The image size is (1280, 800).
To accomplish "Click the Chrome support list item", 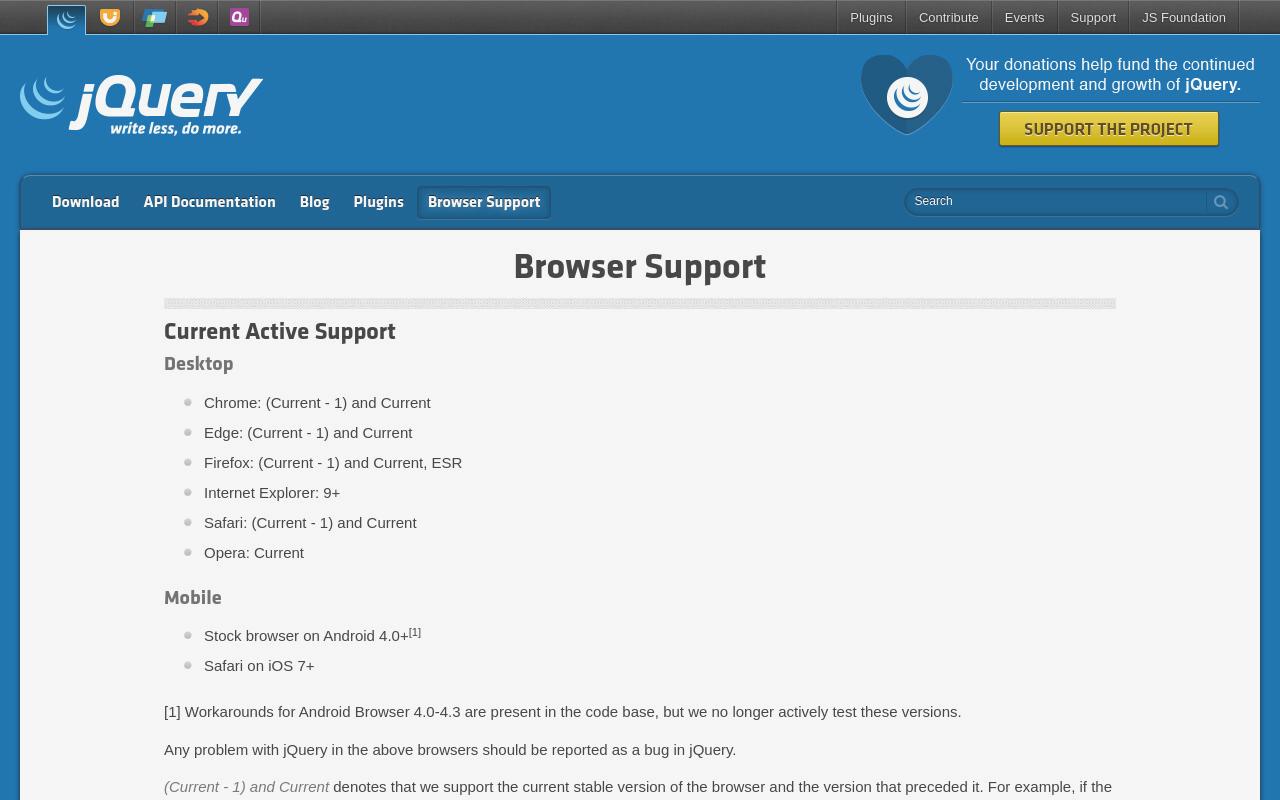I will click(x=317, y=402).
